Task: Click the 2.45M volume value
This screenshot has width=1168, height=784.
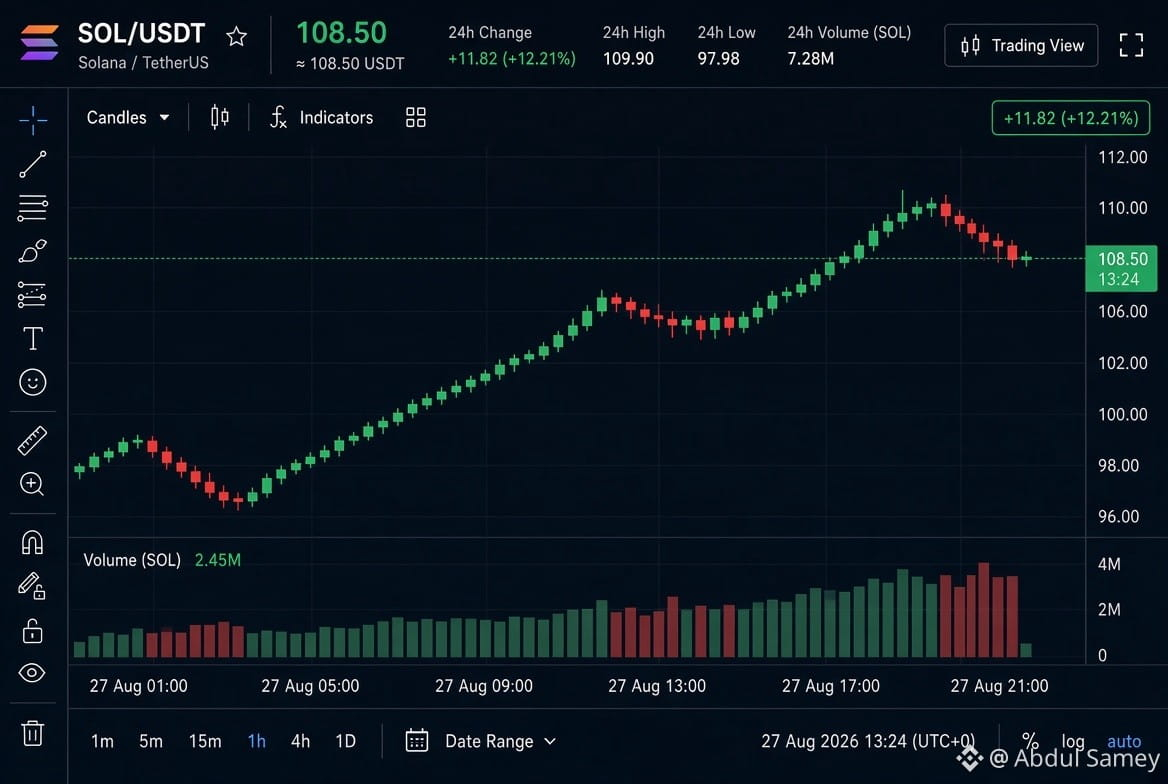Action: point(218,560)
